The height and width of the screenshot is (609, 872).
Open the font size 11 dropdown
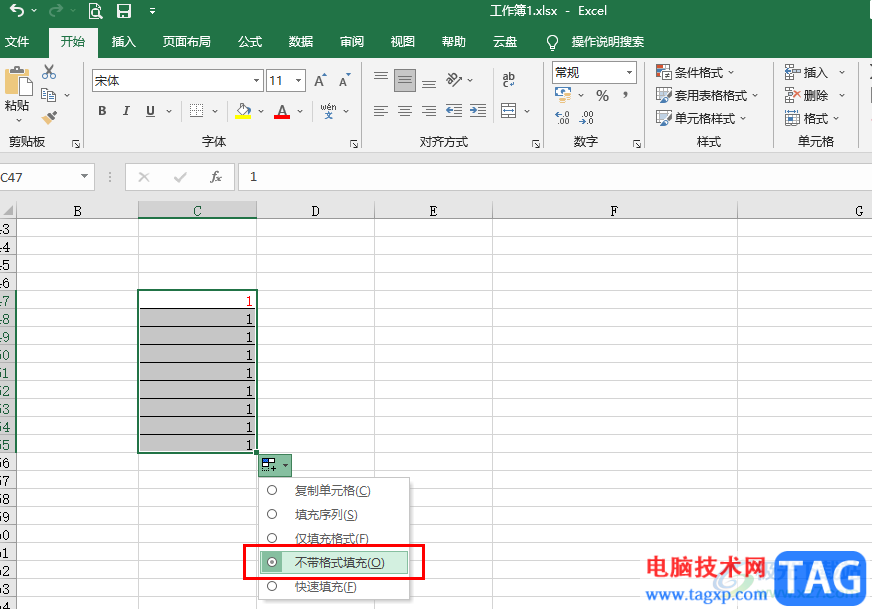[x=299, y=81]
